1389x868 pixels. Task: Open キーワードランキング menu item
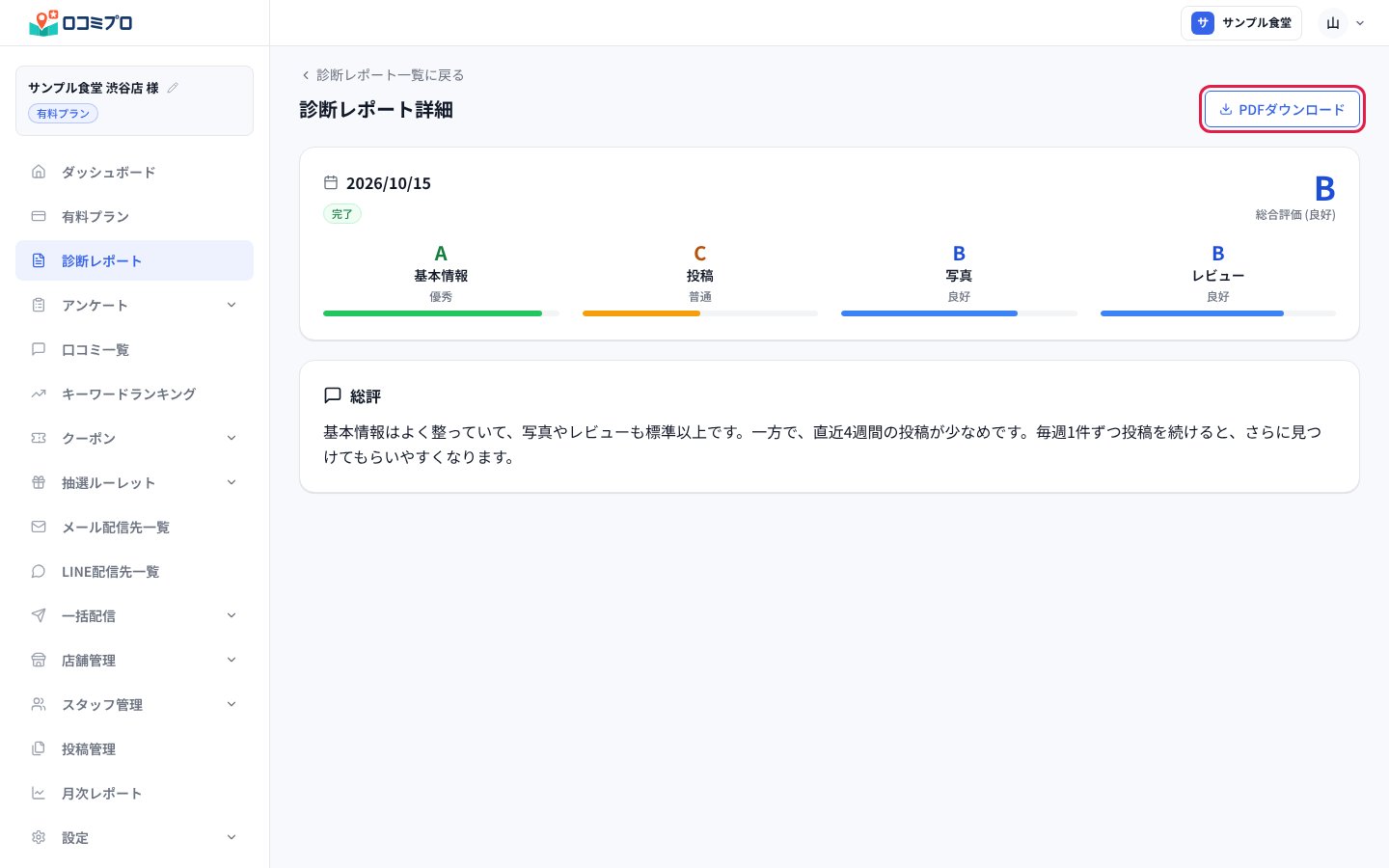(x=134, y=393)
